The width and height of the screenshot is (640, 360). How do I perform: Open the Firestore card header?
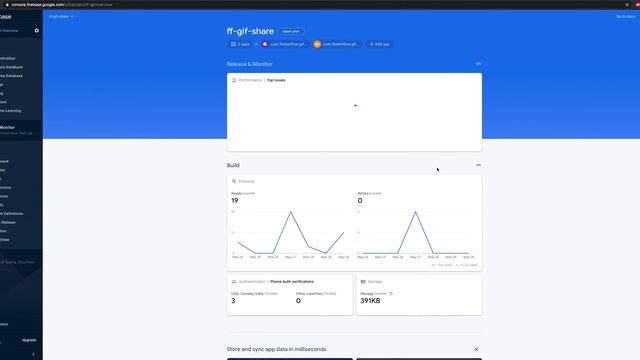coord(247,181)
